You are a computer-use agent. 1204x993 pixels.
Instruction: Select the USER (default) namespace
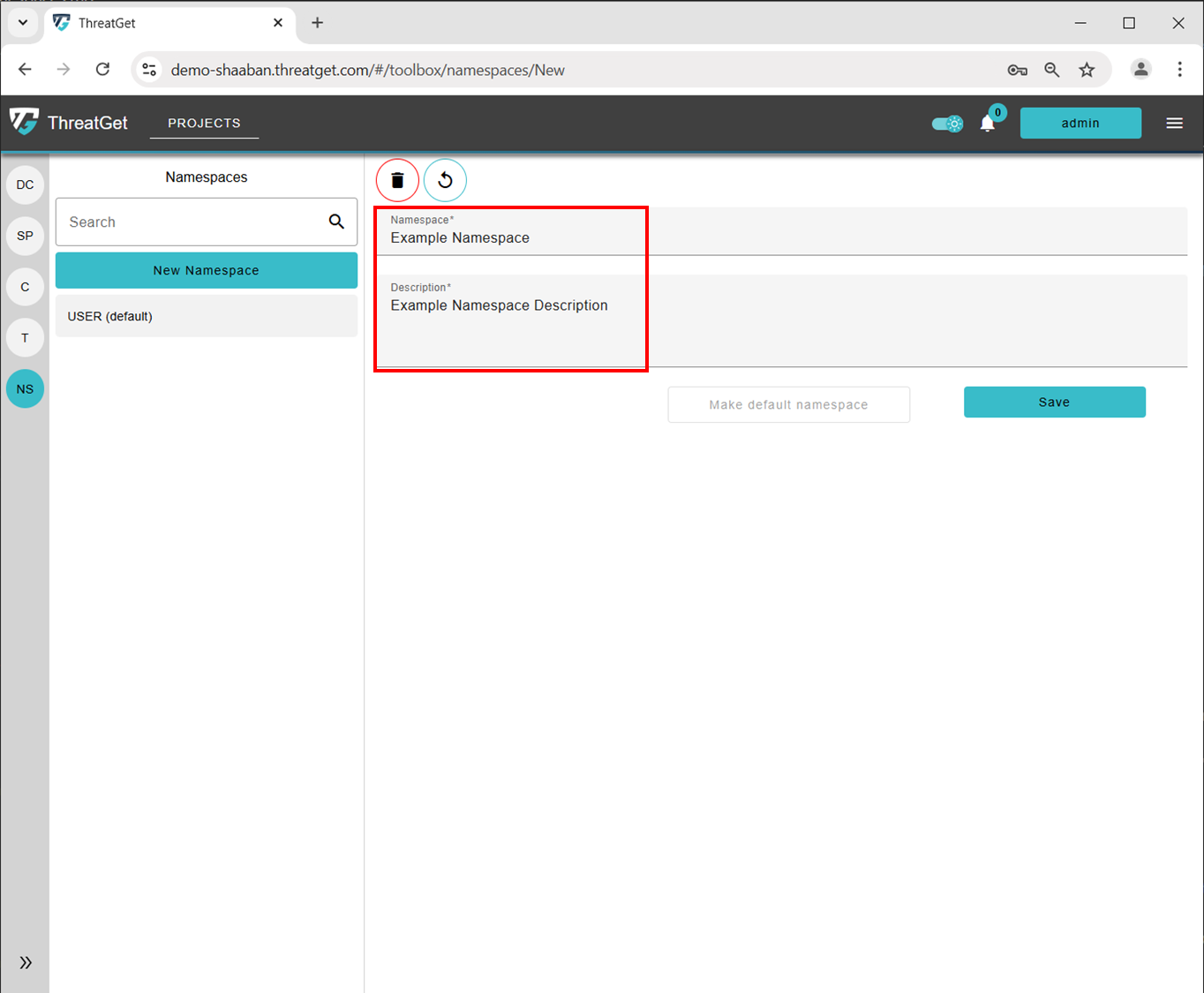click(x=207, y=316)
